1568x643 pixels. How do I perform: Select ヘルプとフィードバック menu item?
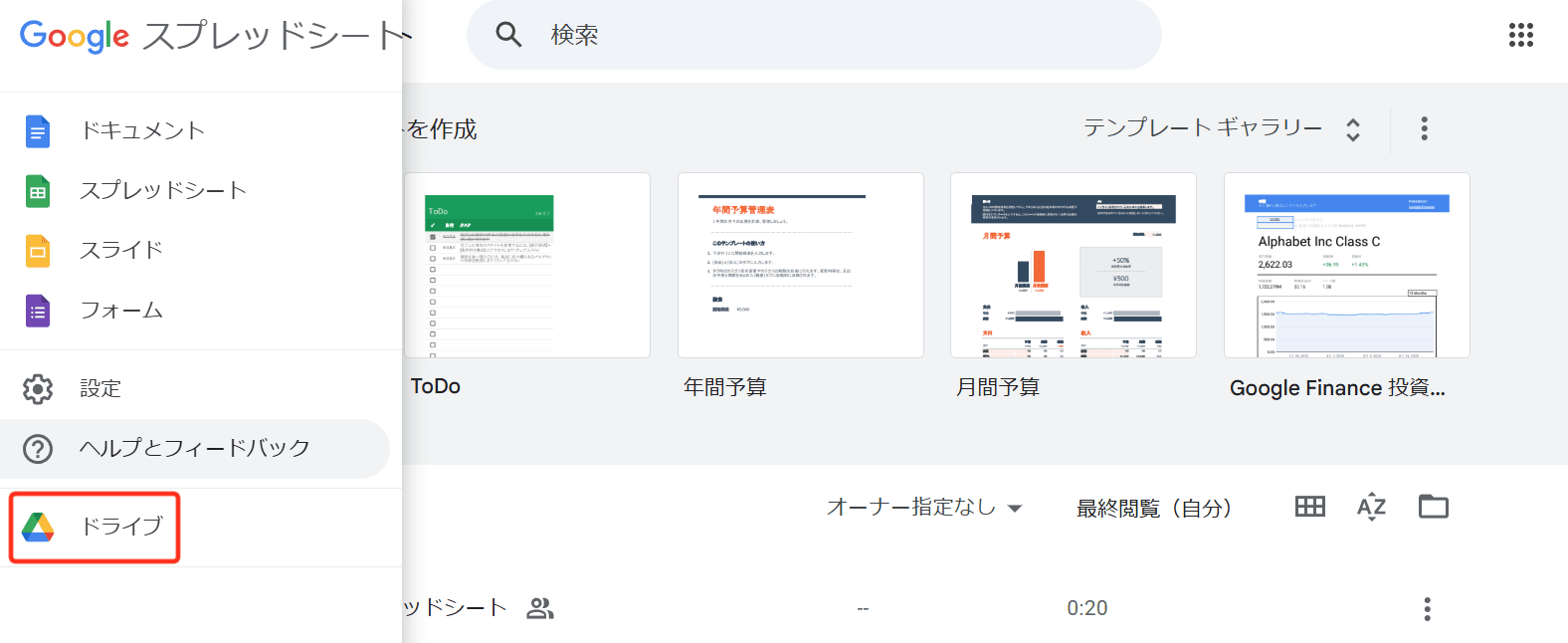tap(195, 449)
